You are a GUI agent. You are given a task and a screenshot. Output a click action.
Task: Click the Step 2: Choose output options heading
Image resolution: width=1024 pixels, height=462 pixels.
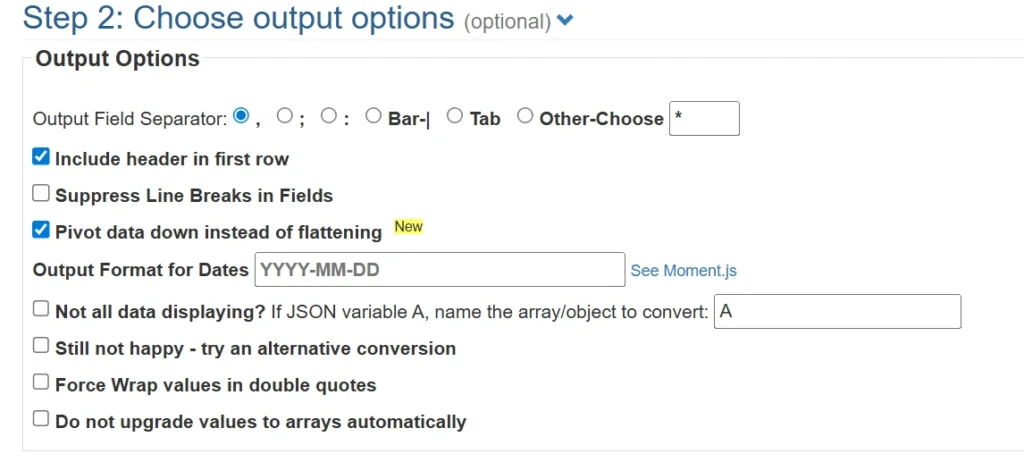pos(238,18)
